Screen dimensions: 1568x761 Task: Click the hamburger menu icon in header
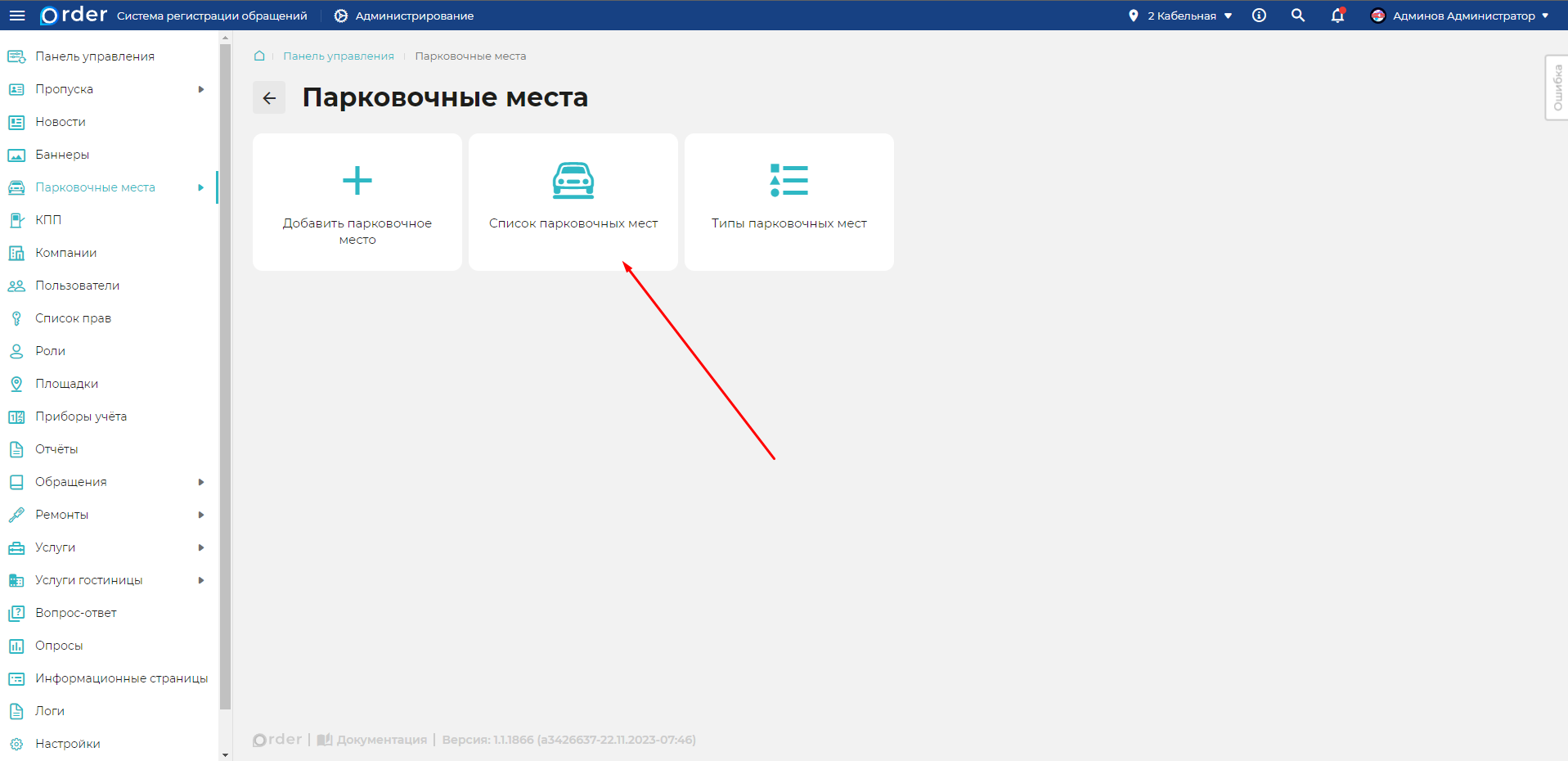coord(17,16)
